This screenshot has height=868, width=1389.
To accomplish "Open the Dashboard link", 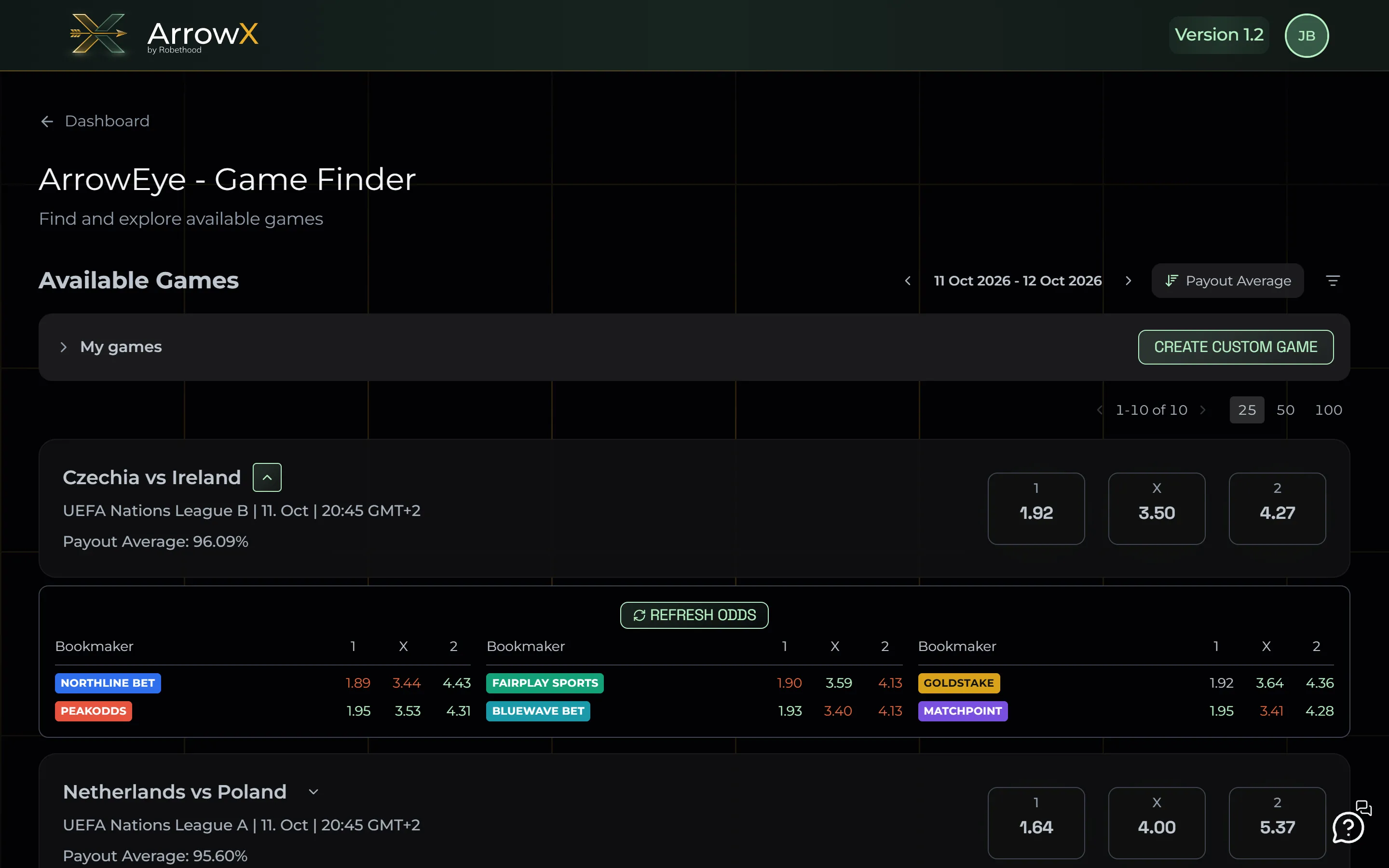I will (x=107, y=121).
